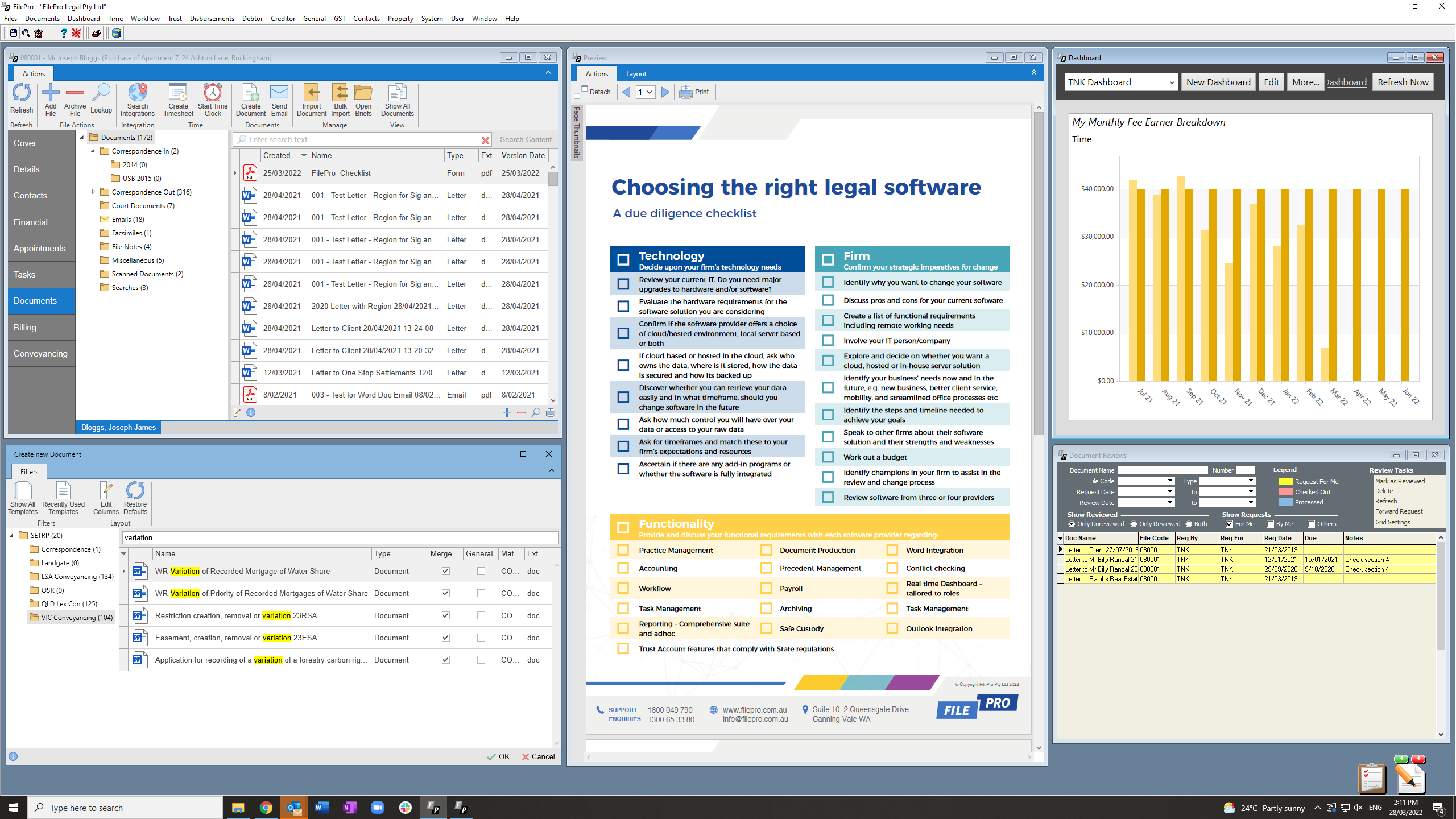Click Mark as Reviewed link
The image size is (1456, 819).
click(1400, 481)
